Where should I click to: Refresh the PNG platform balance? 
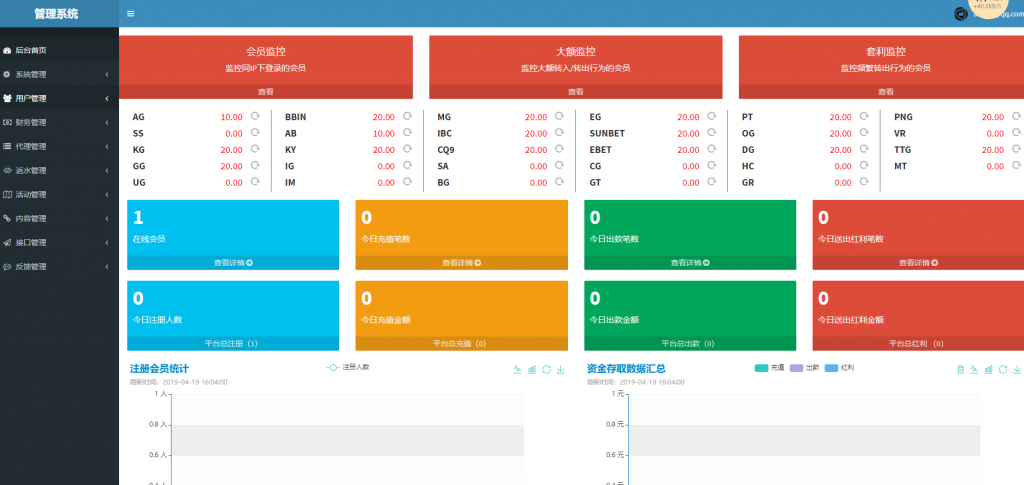[x=1016, y=117]
